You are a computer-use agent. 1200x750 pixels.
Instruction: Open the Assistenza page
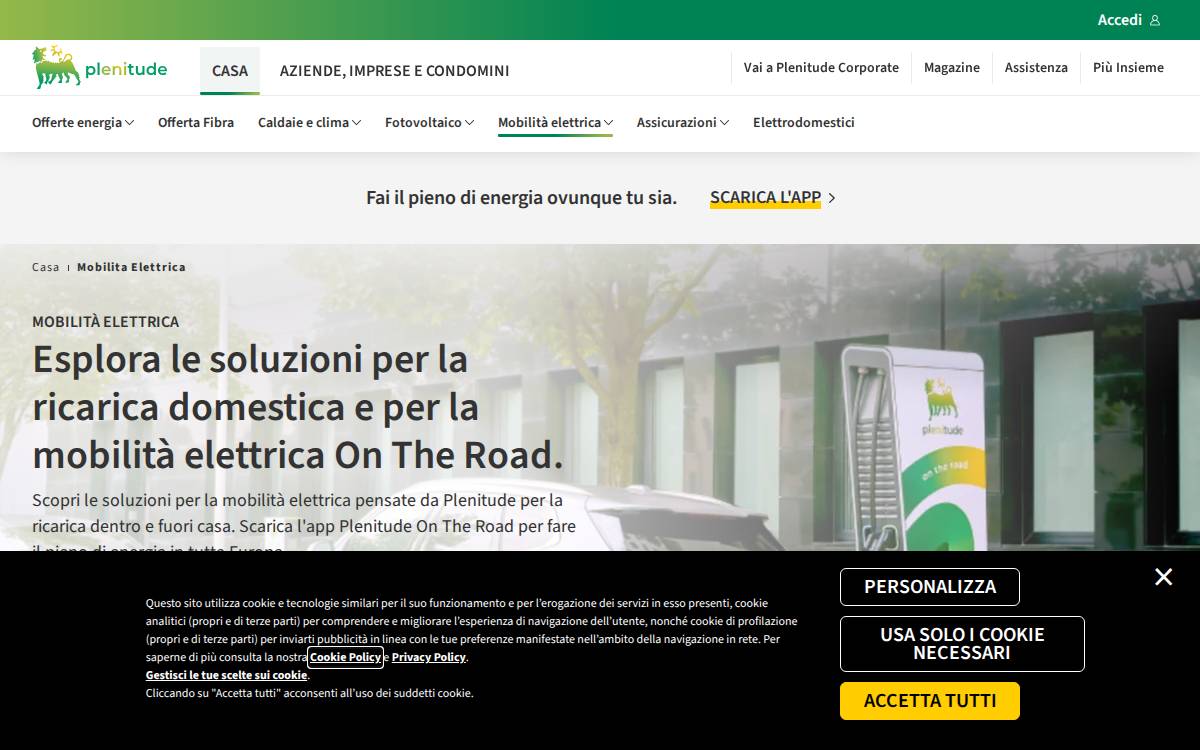click(1036, 67)
